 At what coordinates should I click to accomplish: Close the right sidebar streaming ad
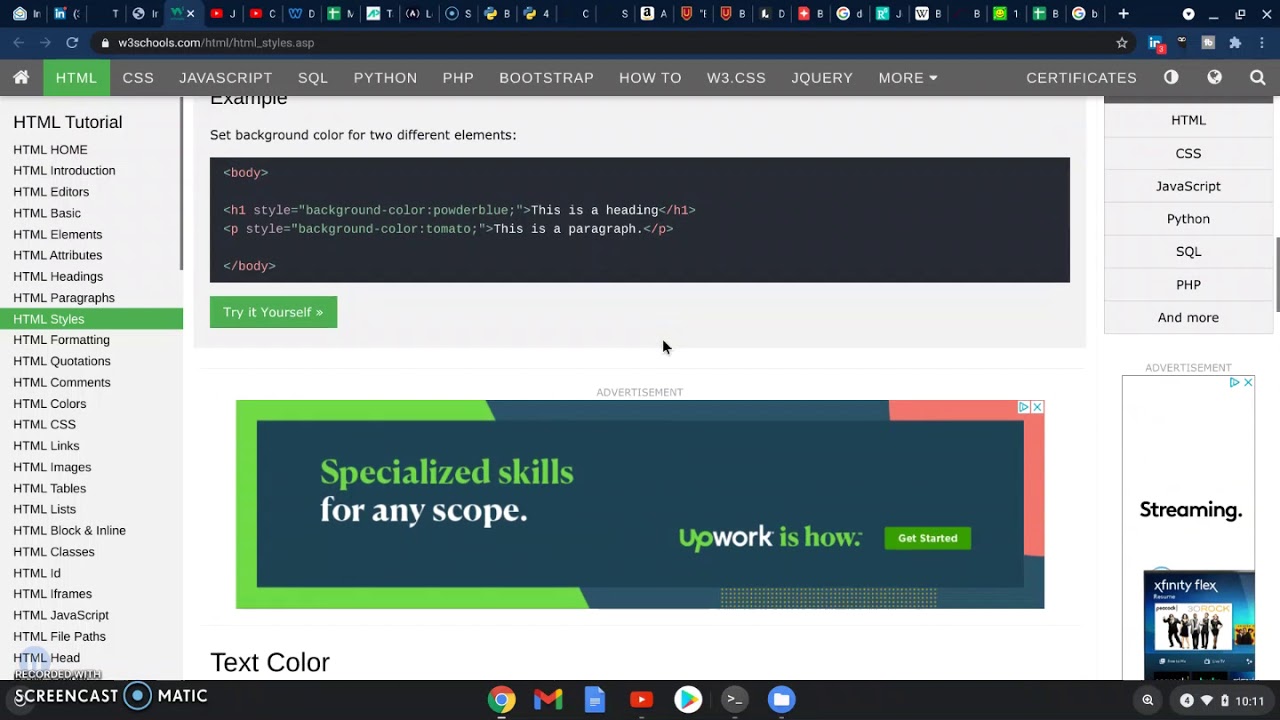pyautogui.click(x=1248, y=382)
